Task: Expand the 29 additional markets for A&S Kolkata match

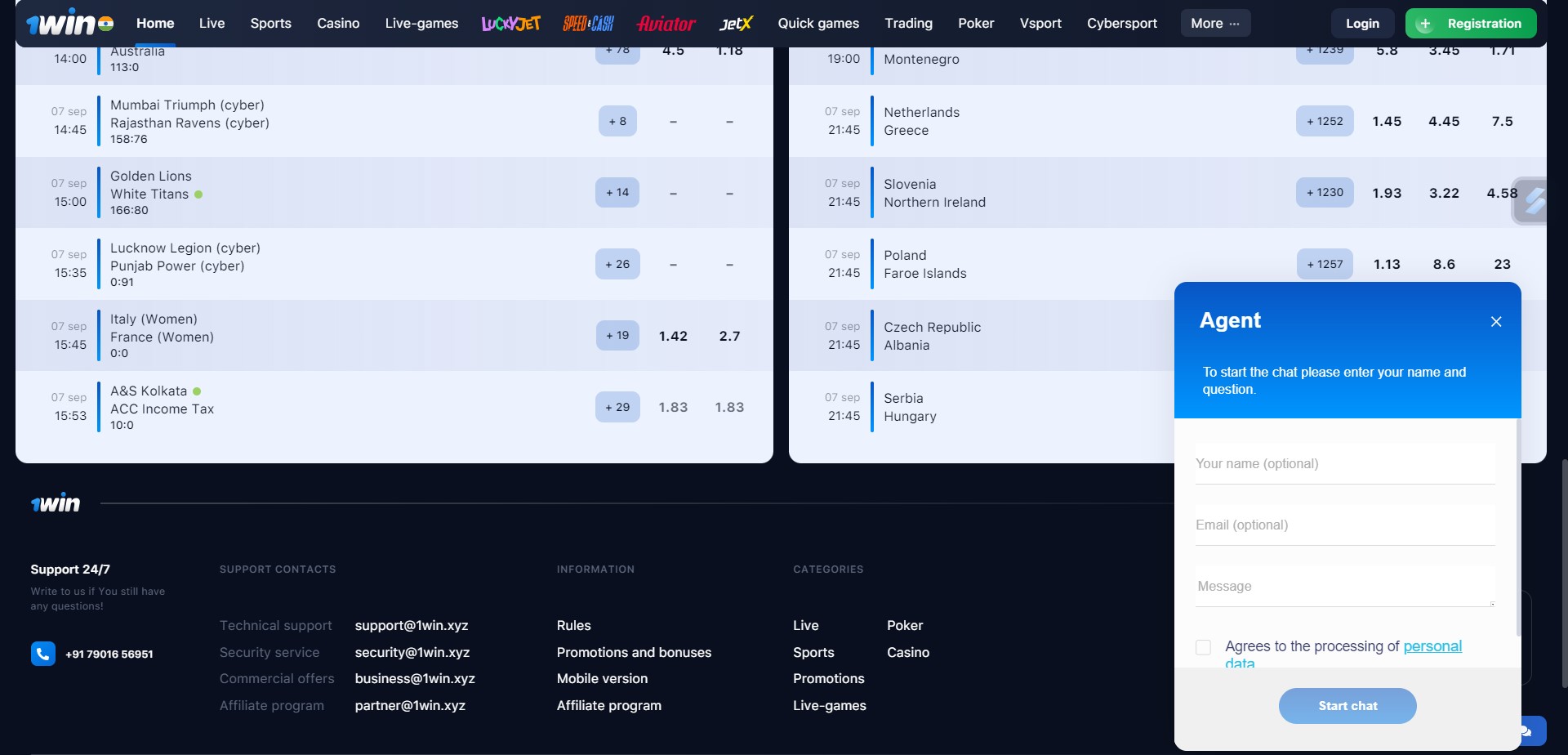Action: pos(617,407)
